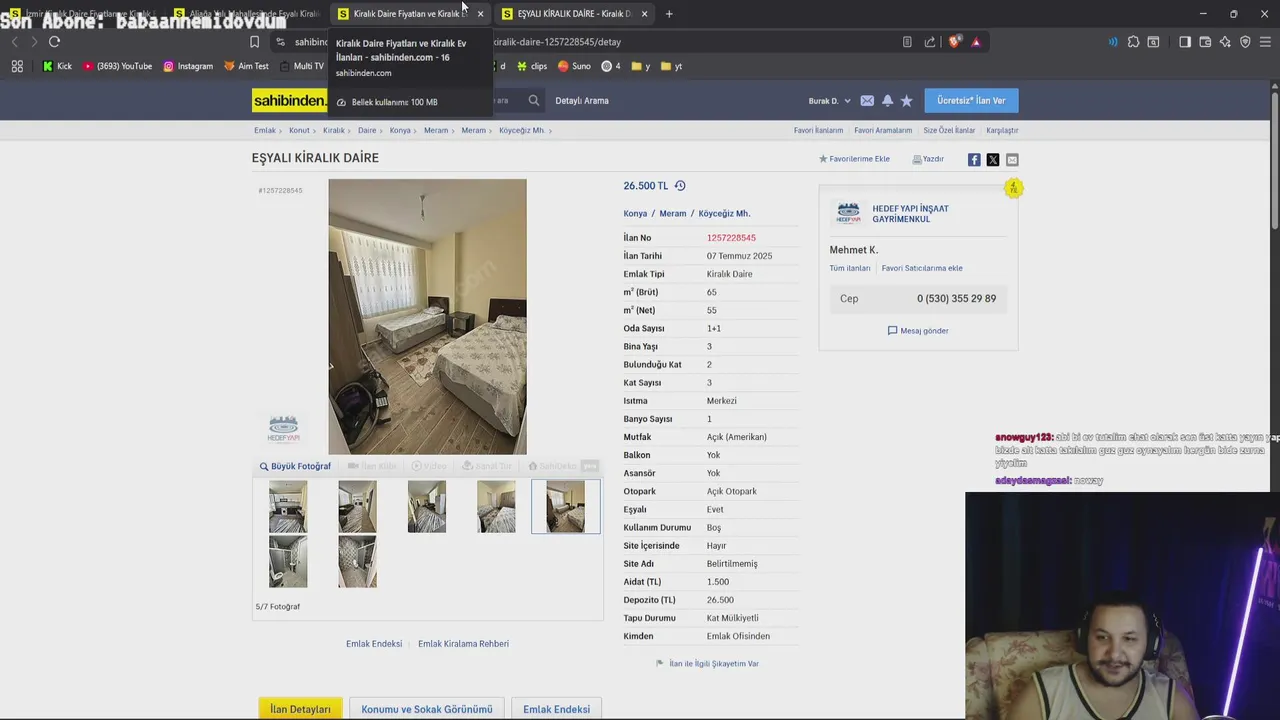Image resolution: width=1280 pixels, height=720 pixels.
Task: Open Size Özel İlanlar link
Action: click(x=949, y=130)
